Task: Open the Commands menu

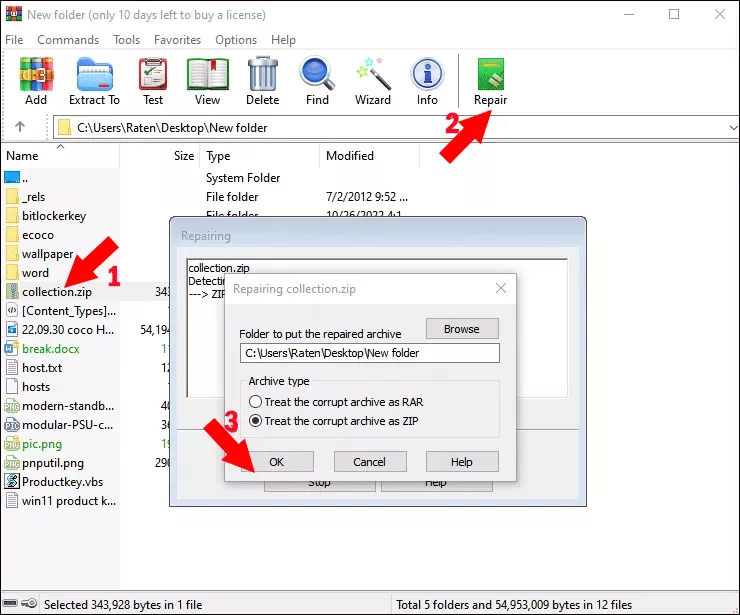Action: 68,40
